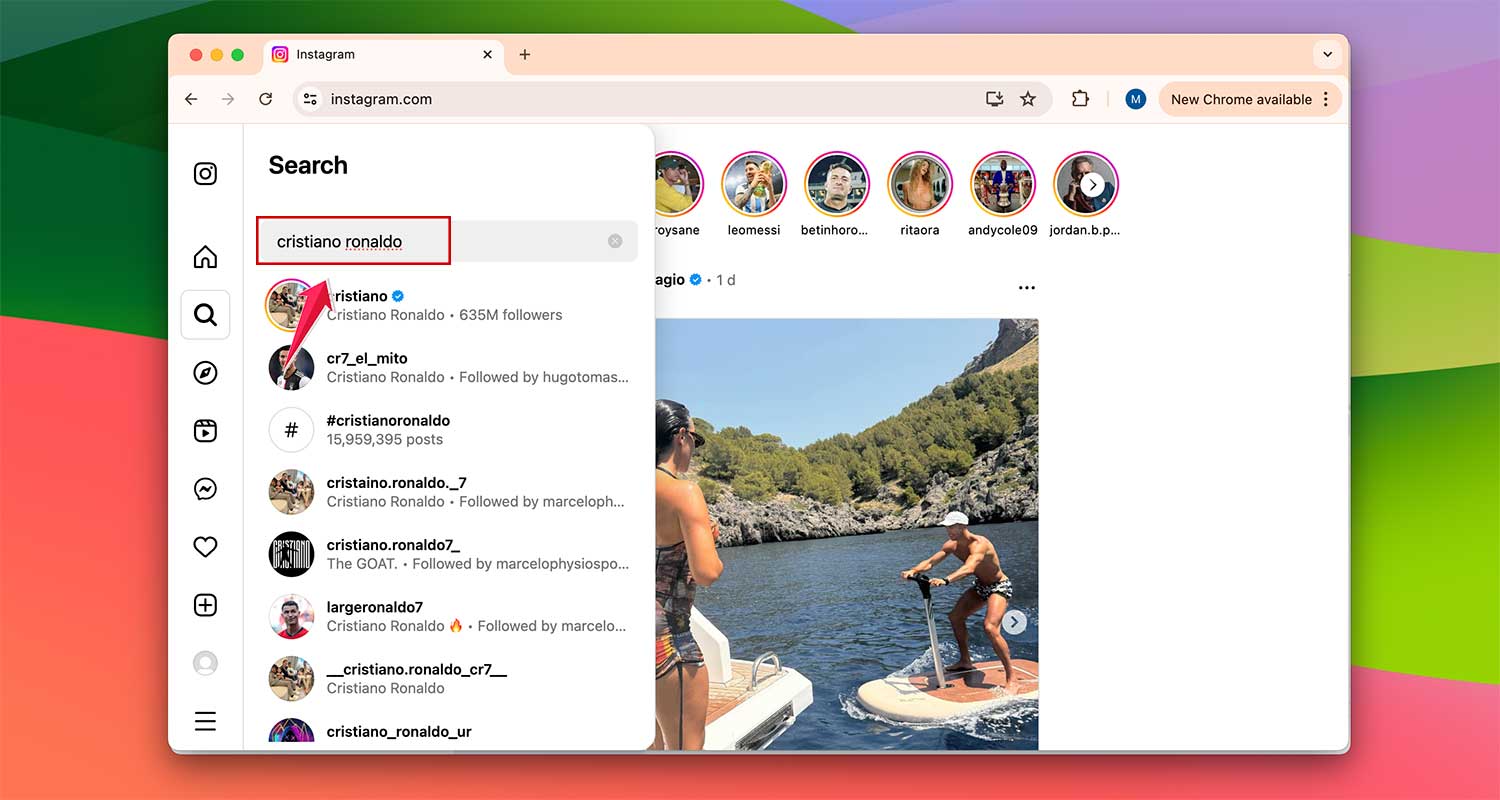Image resolution: width=1500 pixels, height=800 pixels.
Task: Open the post options three-dot menu
Action: (x=1027, y=287)
